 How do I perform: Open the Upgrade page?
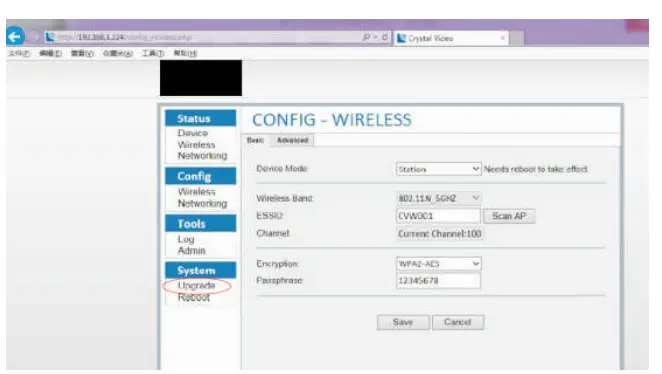click(x=196, y=286)
